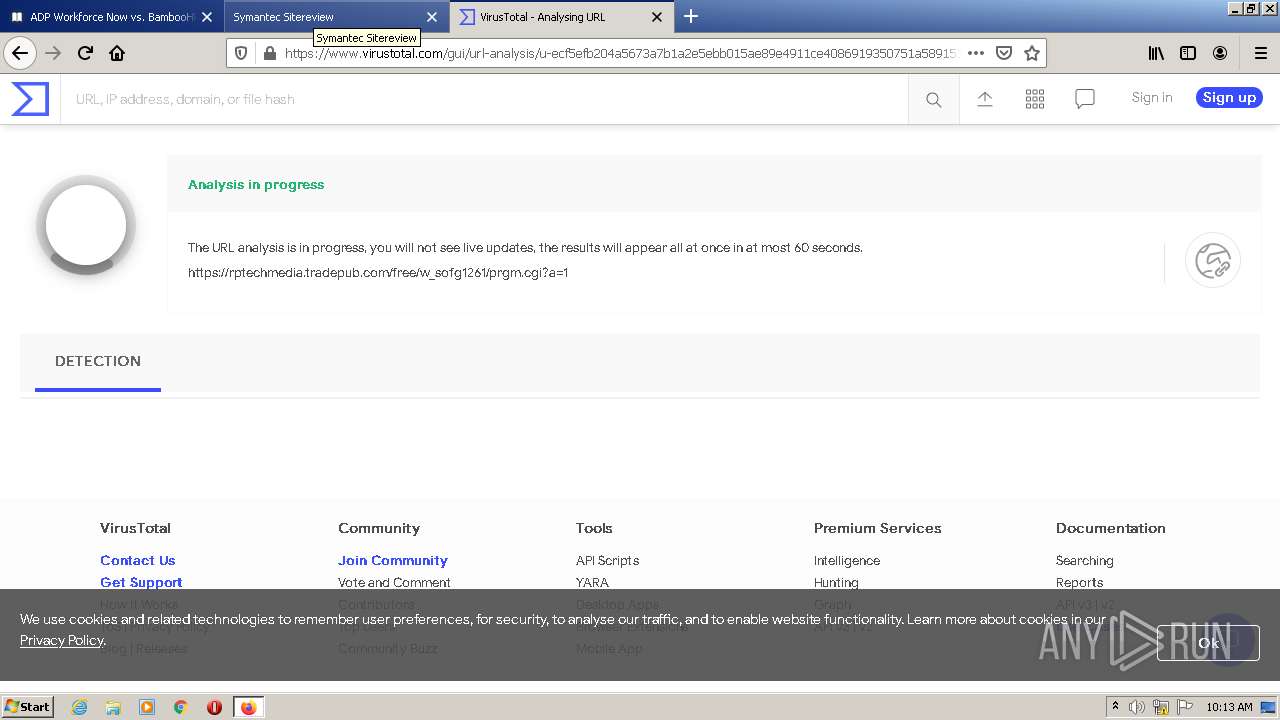Click the VirusTotal logo
This screenshot has height=720, width=1280.
[30, 99]
